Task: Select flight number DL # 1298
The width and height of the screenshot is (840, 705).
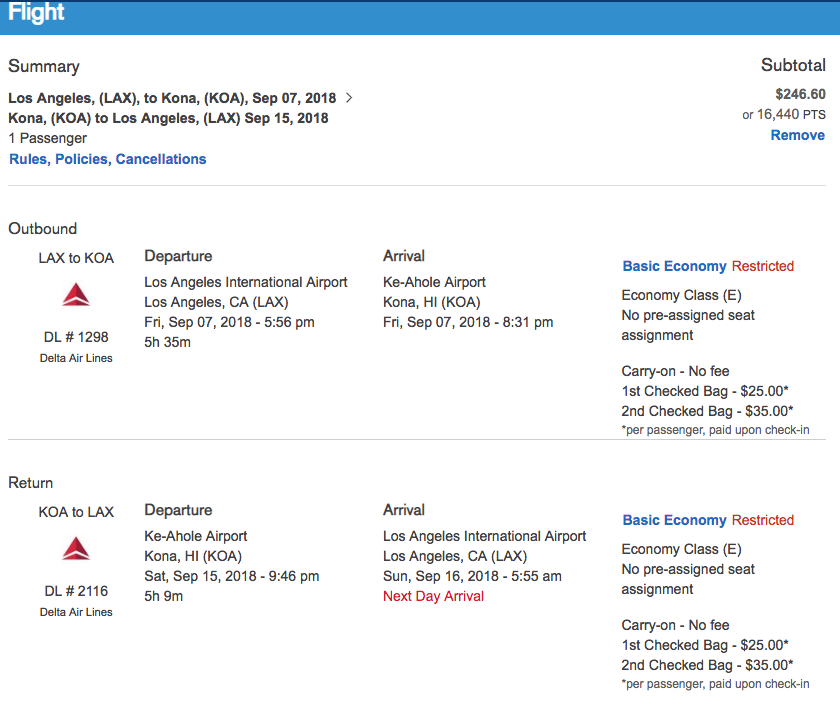Action: [76, 338]
